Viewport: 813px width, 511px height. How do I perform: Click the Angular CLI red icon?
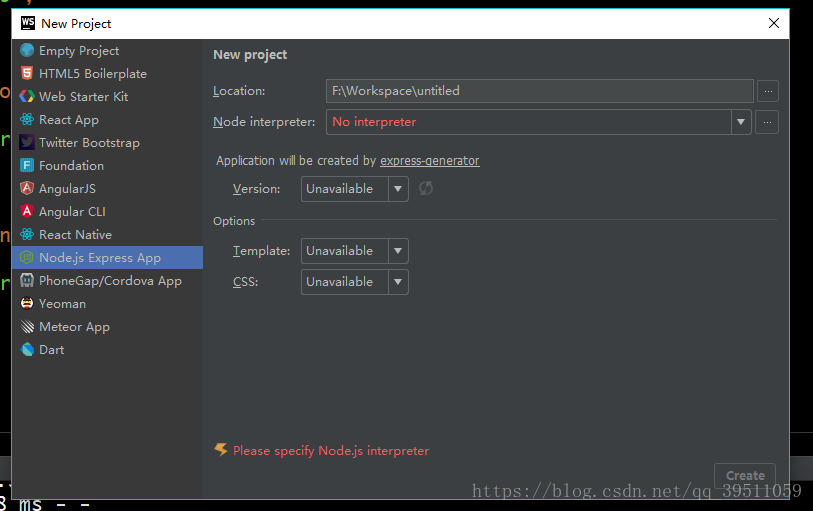27,211
